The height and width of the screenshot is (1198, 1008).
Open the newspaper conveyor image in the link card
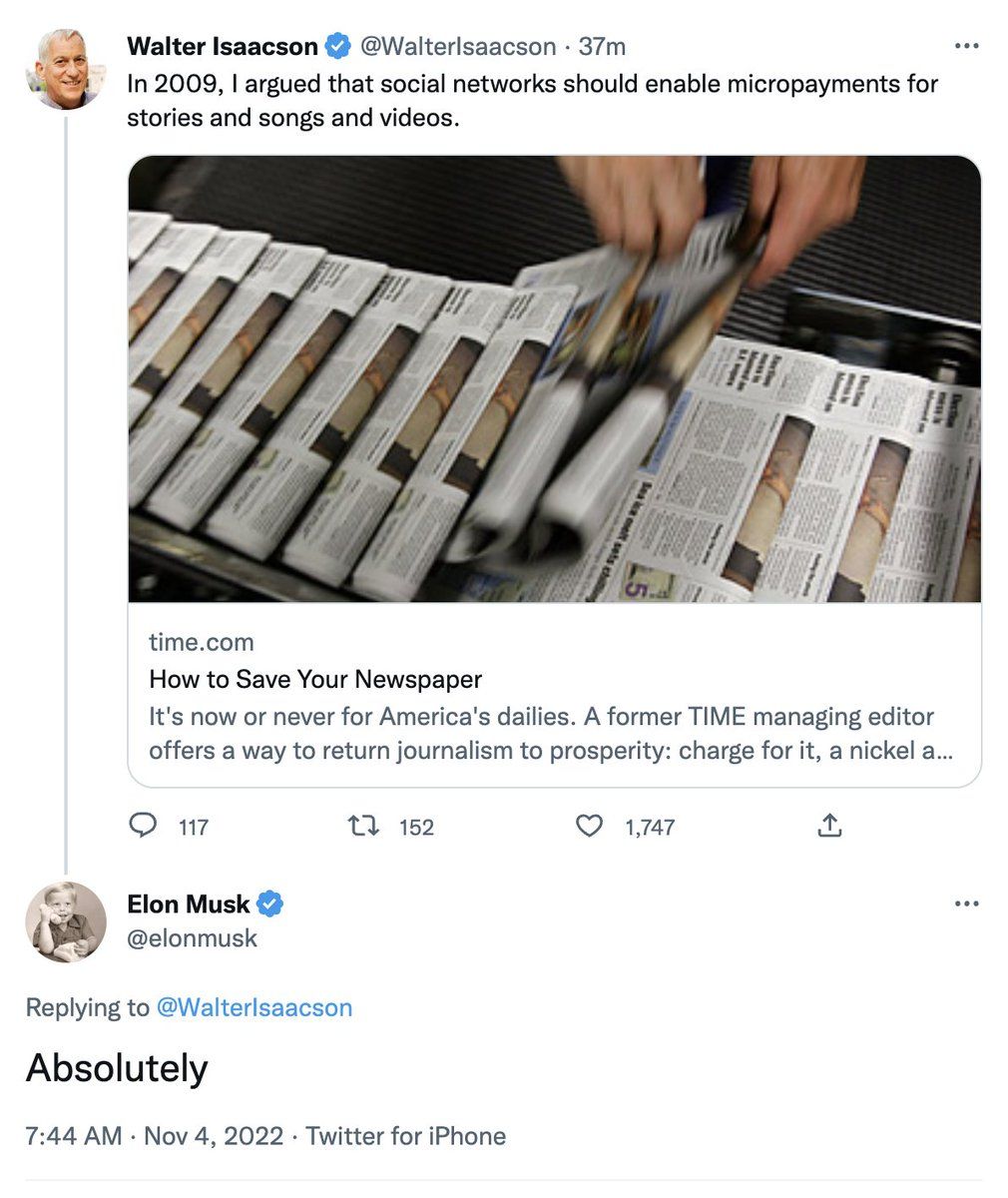[555, 379]
